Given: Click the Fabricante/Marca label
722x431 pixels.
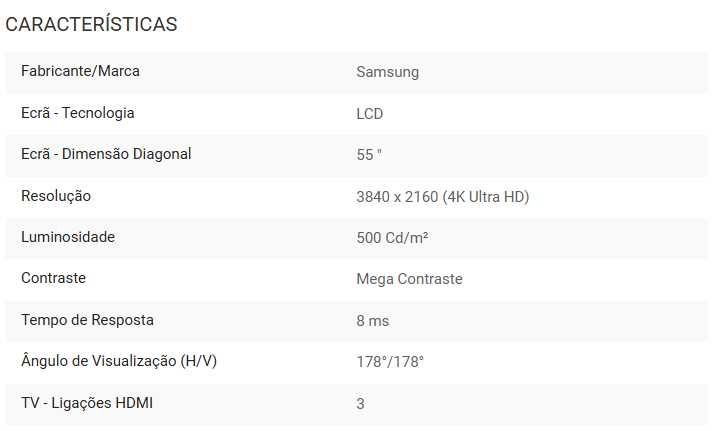Looking at the screenshot, I should [80, 72].
